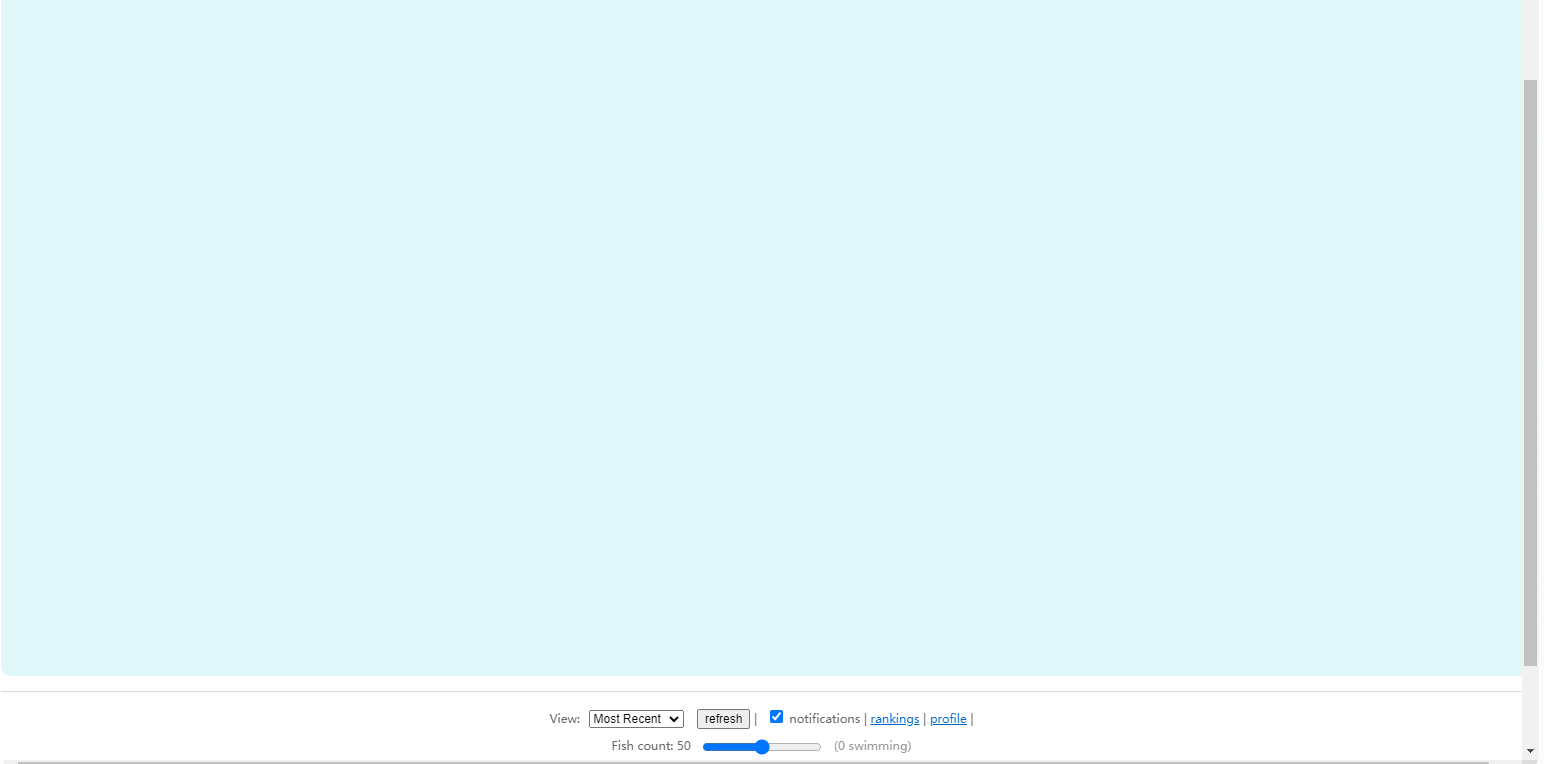
Task: Click the horizontal scrollbar at the page bottom
Action: tap(750, 762)
